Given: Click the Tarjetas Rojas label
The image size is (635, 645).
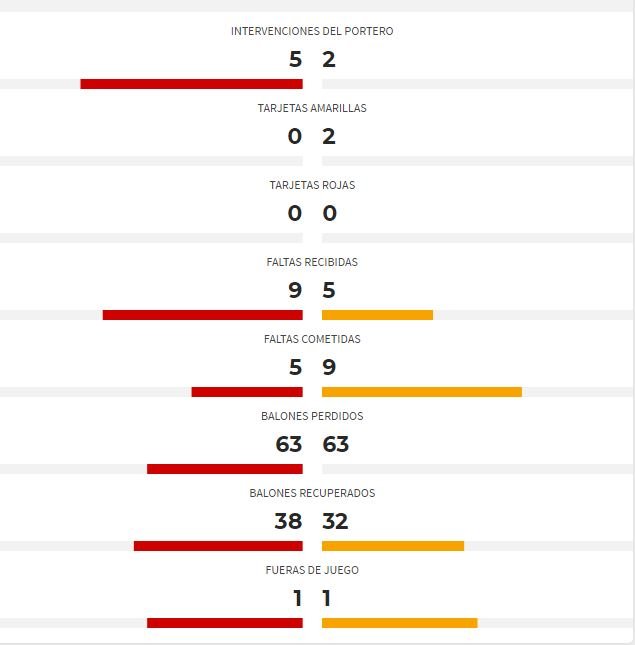Looking at the screenshot, I should tap(312, 185).
